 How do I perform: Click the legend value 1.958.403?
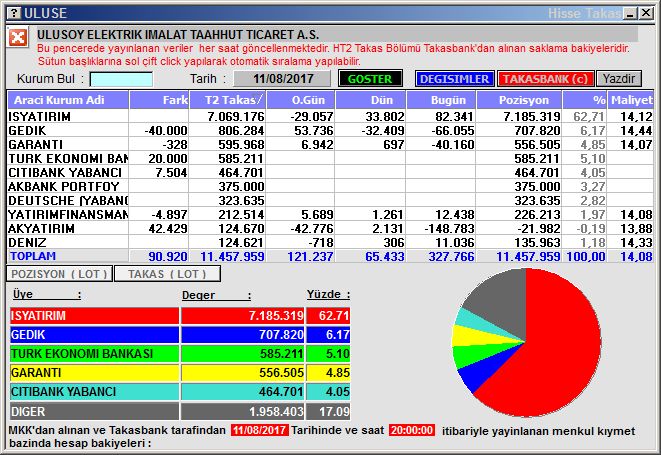point(276,412)
